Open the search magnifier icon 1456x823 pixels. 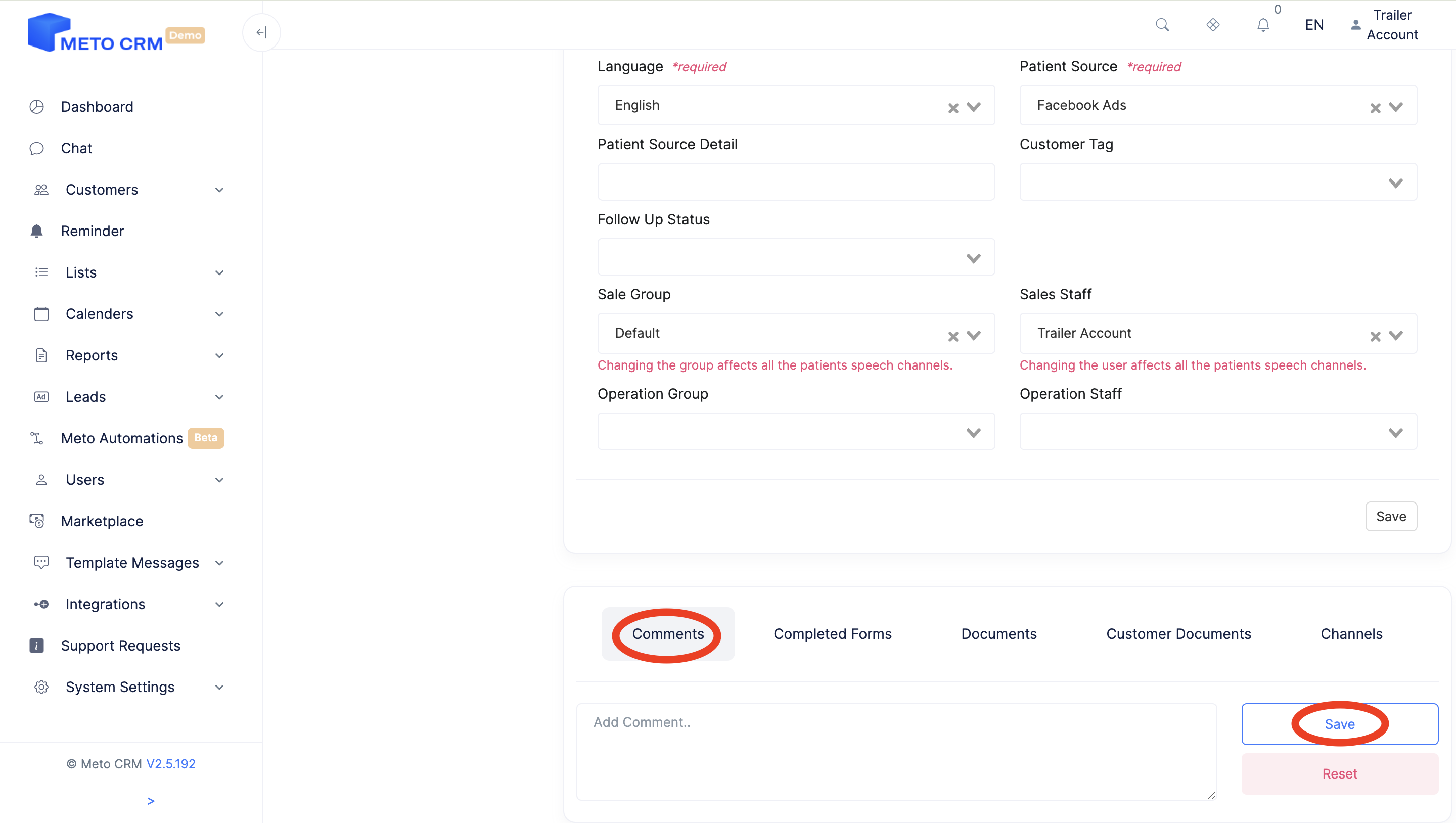point(1162,25)
